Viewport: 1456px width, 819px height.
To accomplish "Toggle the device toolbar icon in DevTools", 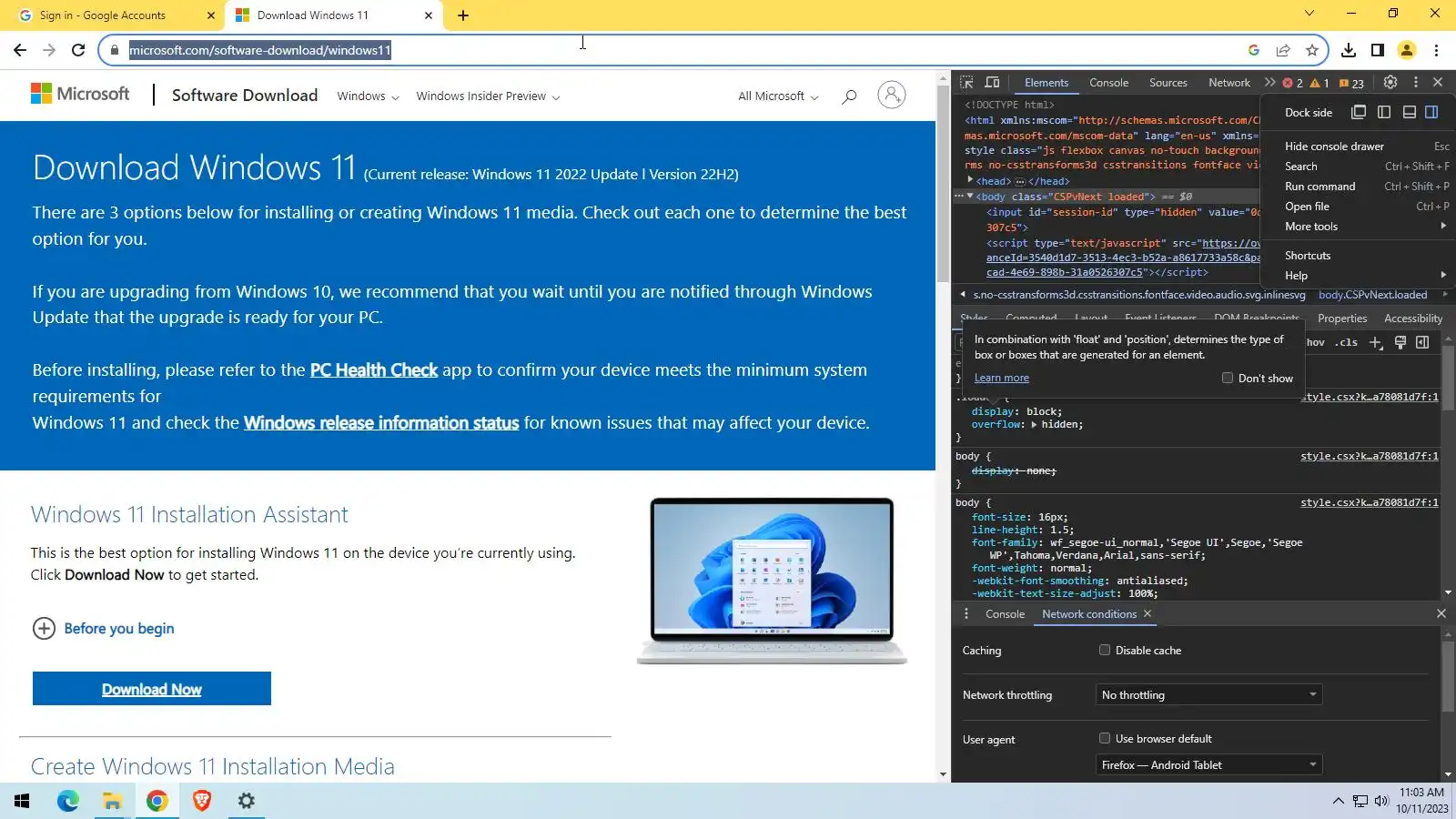I will pos(992,83).
